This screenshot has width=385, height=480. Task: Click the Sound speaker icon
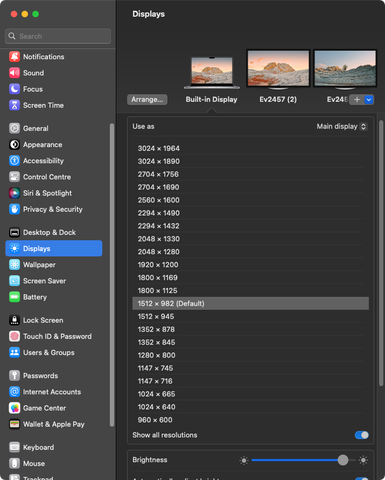click(x=14, y=73)
